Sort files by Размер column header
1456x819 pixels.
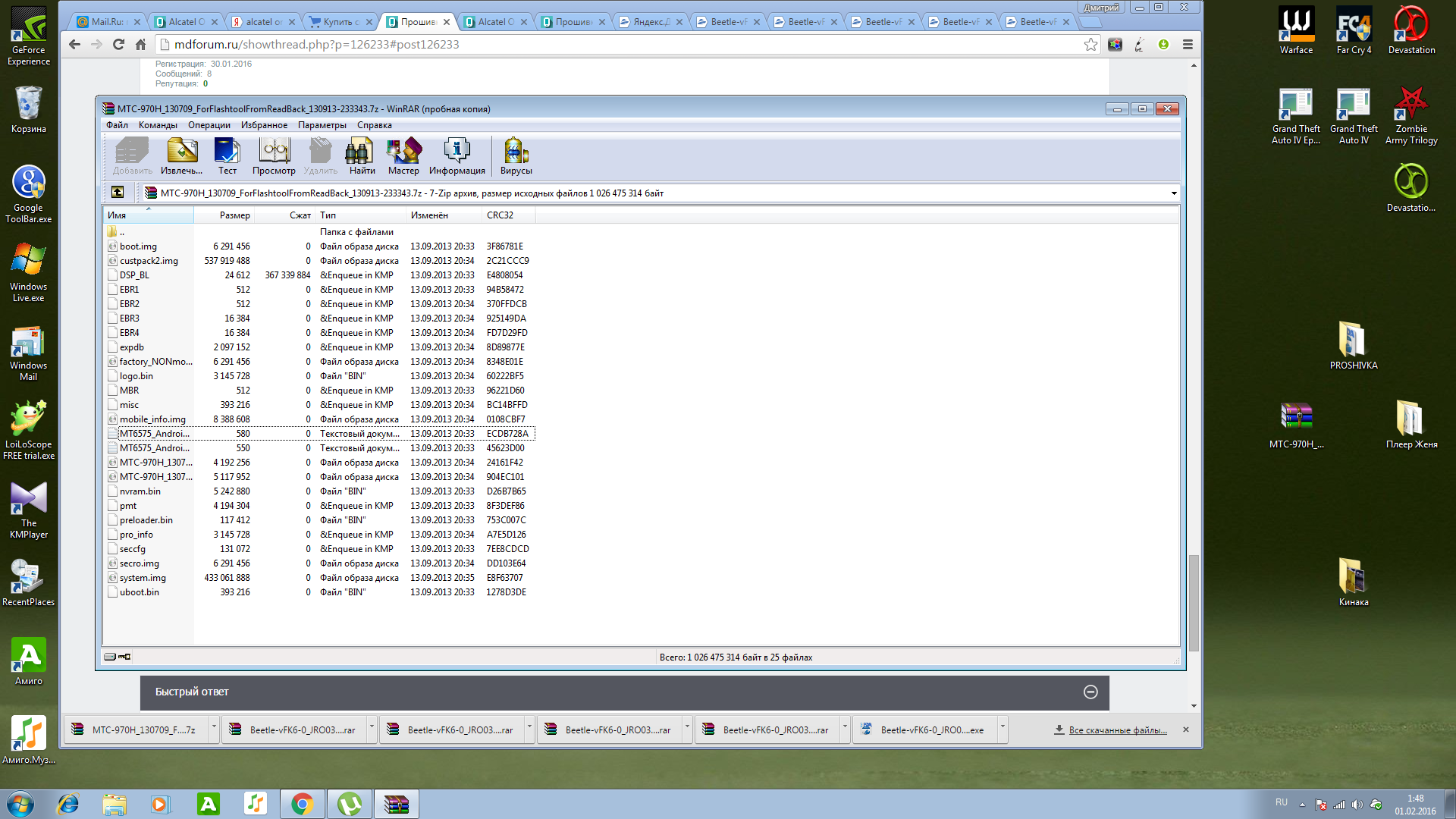234,215
